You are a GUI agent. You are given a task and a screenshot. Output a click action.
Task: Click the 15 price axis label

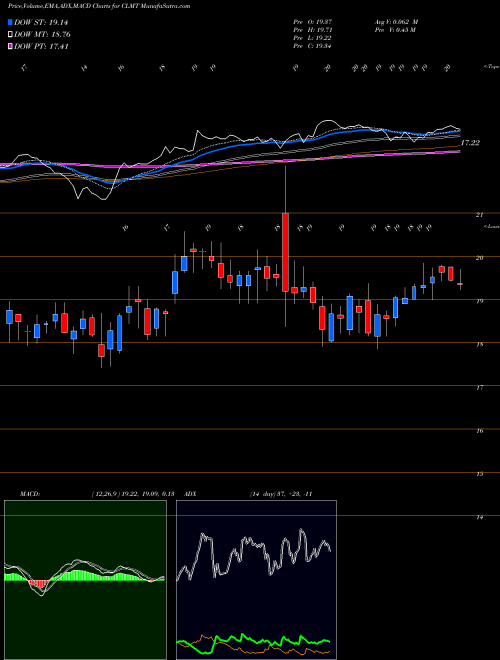tap(479, 474)
